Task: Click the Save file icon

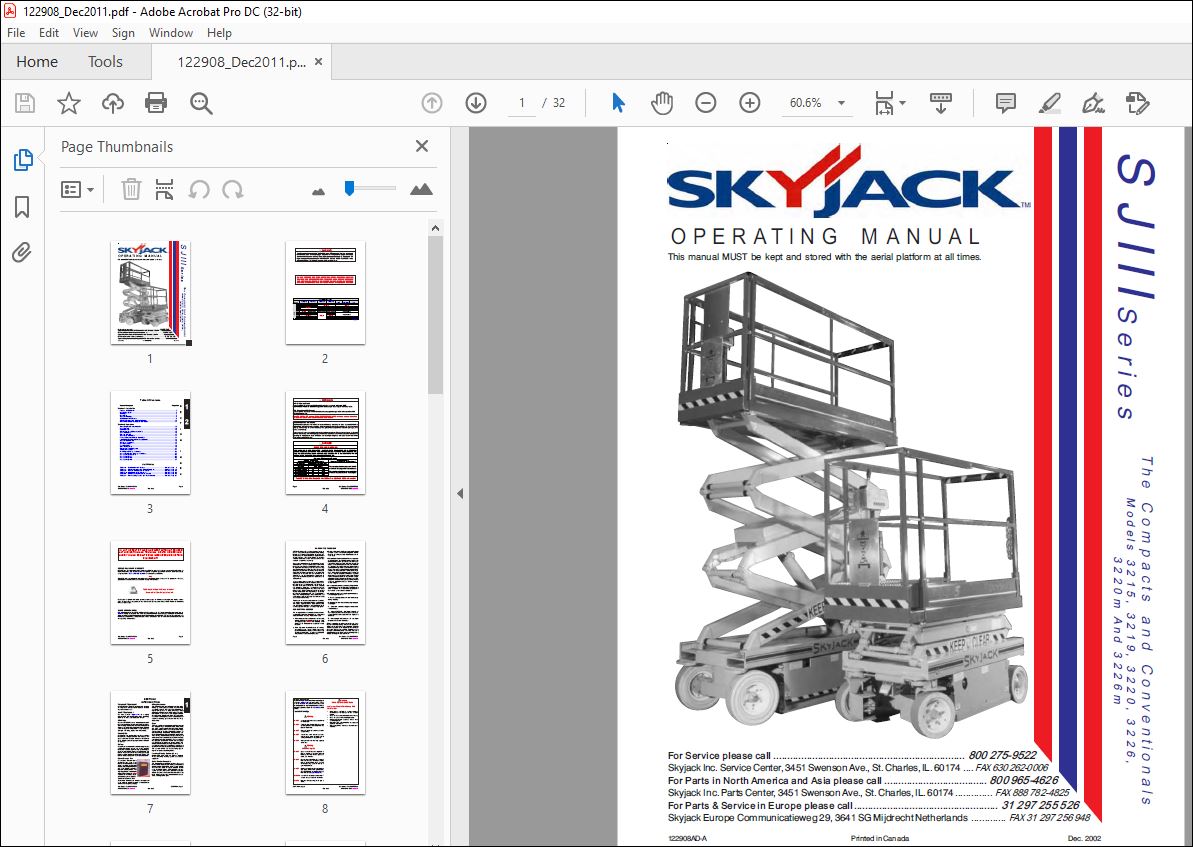Action: click(25, 103)
